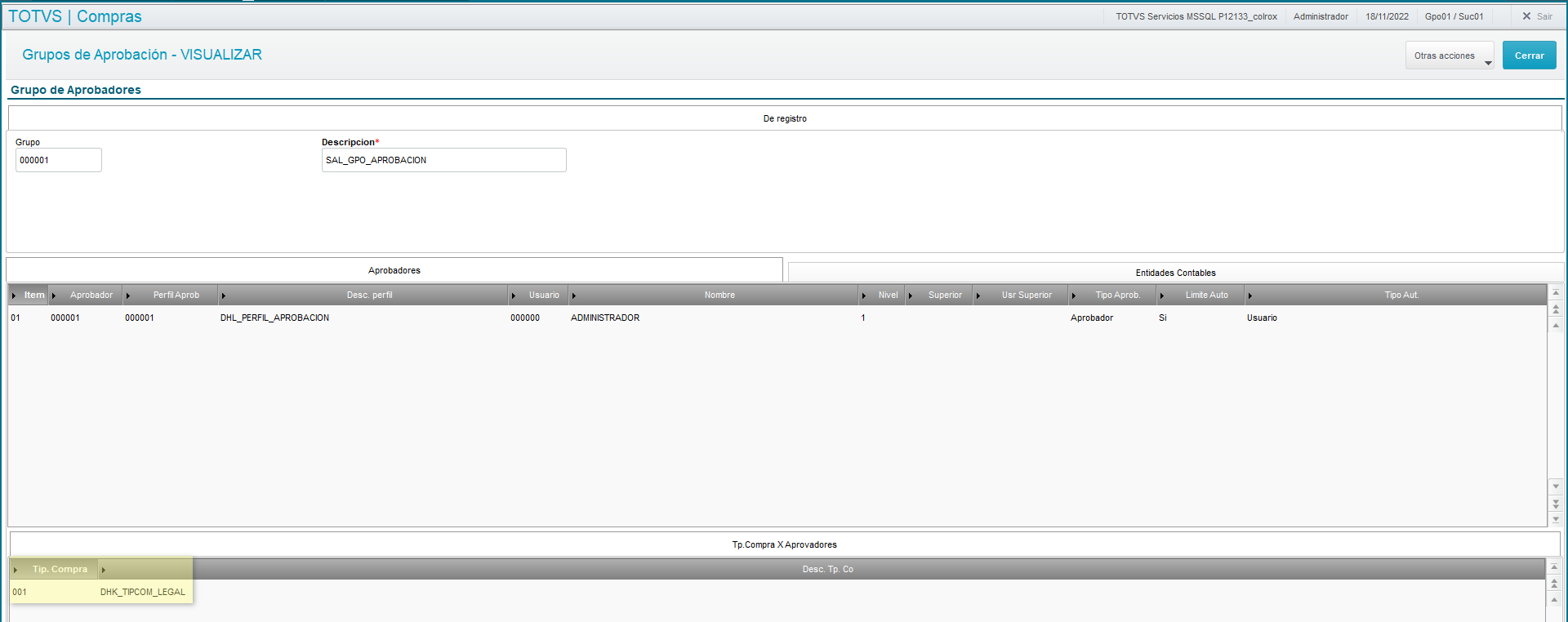Click the arrow beside Perfil Aprob header
The height and width of the screenshot is (622, 1568).
[128, 295]
